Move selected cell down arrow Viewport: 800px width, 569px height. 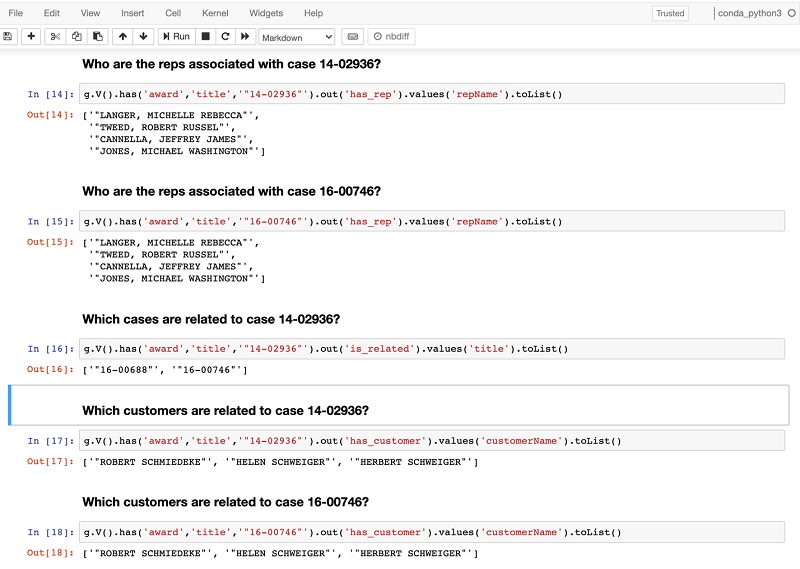click(143, 36)
